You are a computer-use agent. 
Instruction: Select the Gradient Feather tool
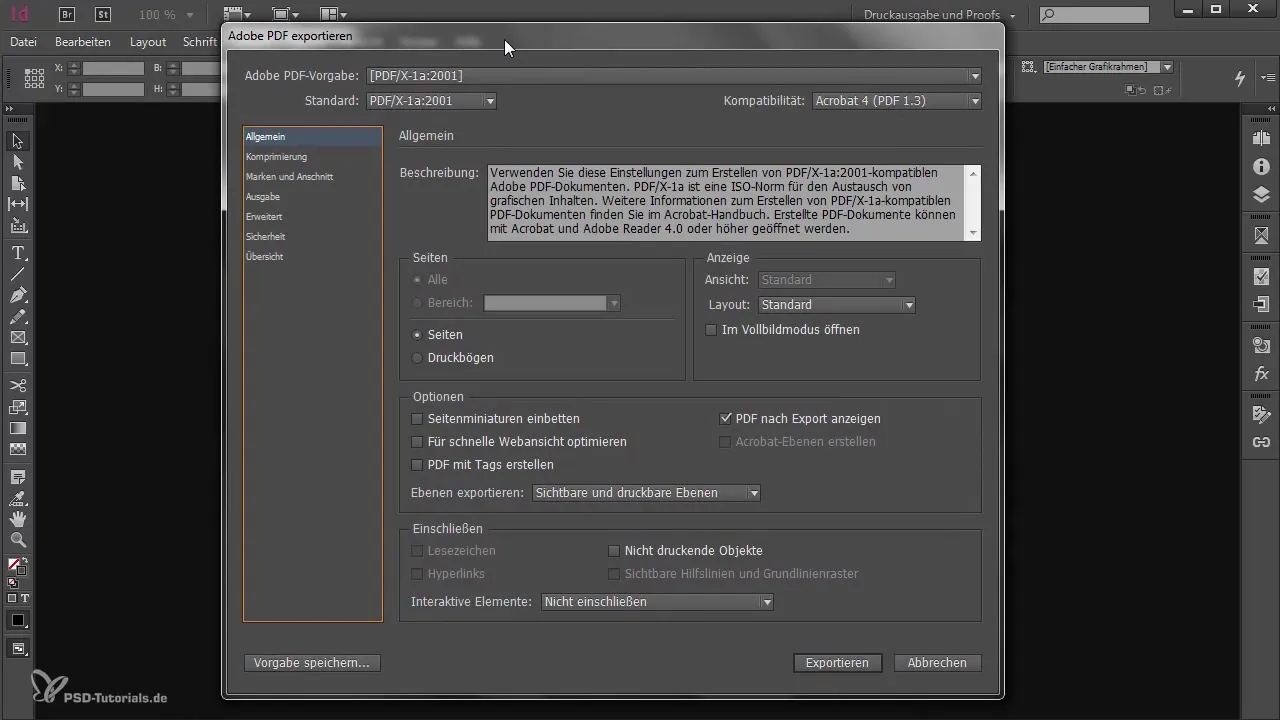[18, 449]
